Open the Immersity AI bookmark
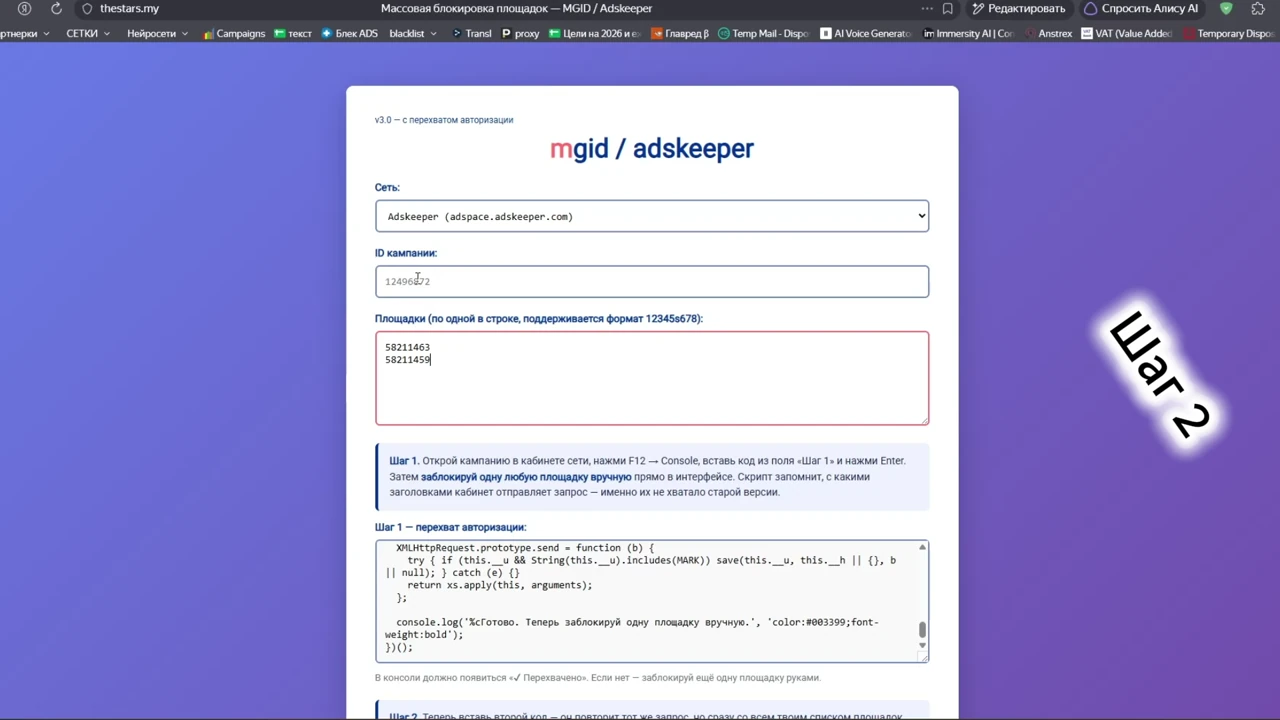The image size is (1280, 720). click(968, 34)
